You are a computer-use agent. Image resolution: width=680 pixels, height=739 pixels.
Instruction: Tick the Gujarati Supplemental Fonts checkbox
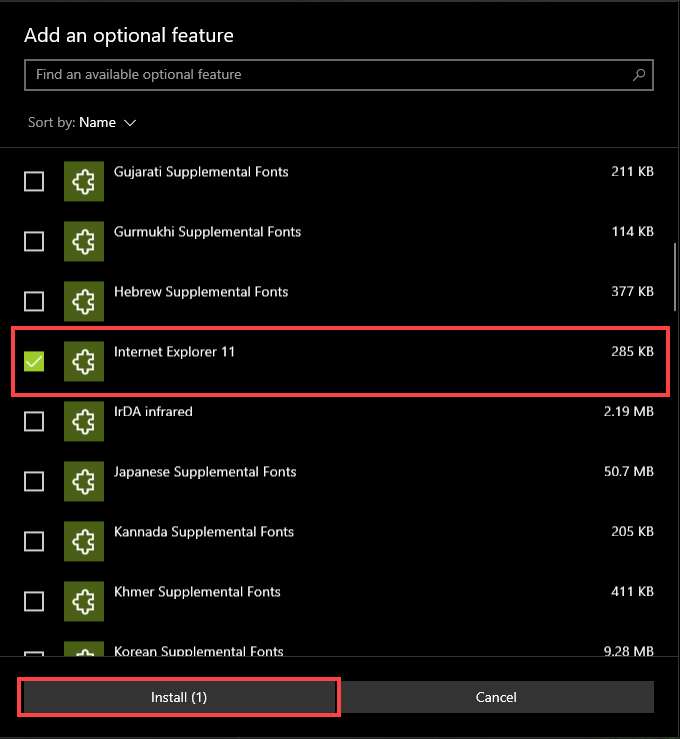pos(34,181)
